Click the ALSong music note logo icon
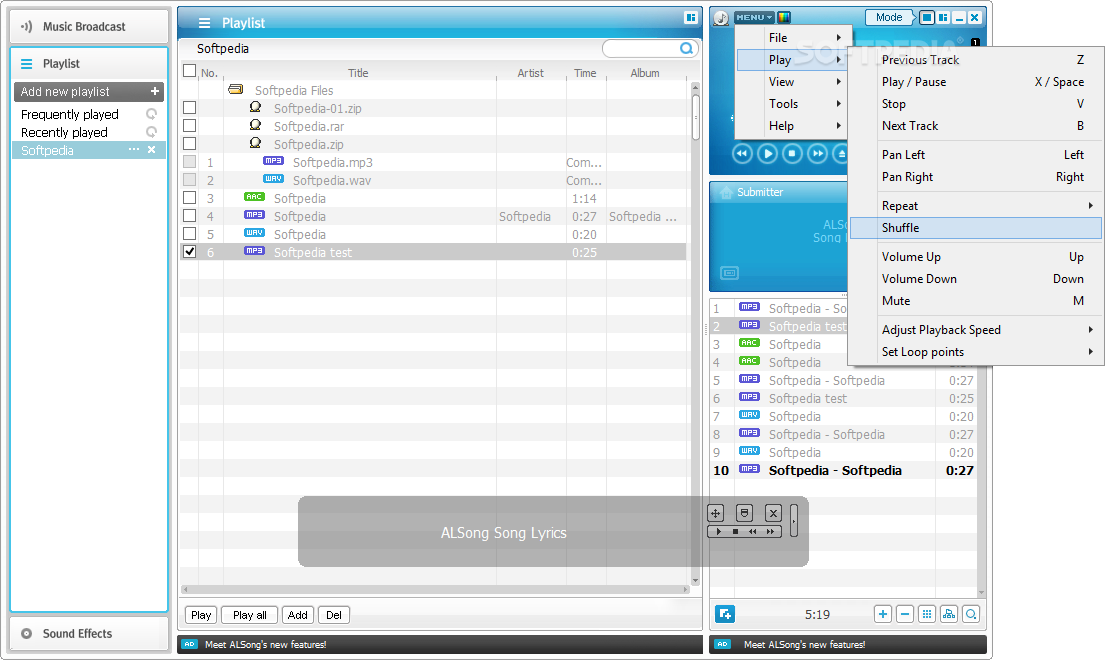 pos(721,18)
